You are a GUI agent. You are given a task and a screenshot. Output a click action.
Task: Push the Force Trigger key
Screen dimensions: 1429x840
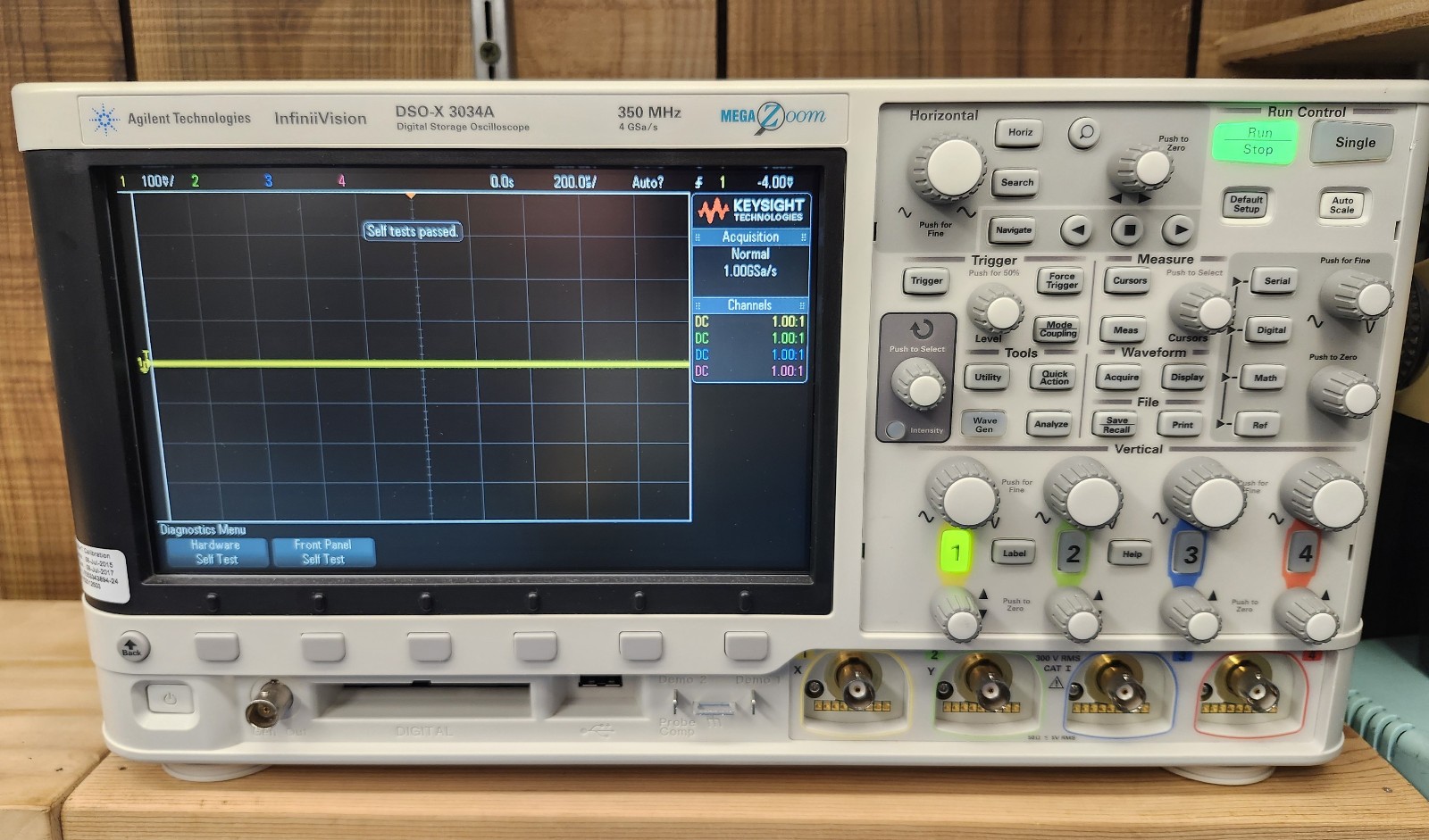(1061, 281)
